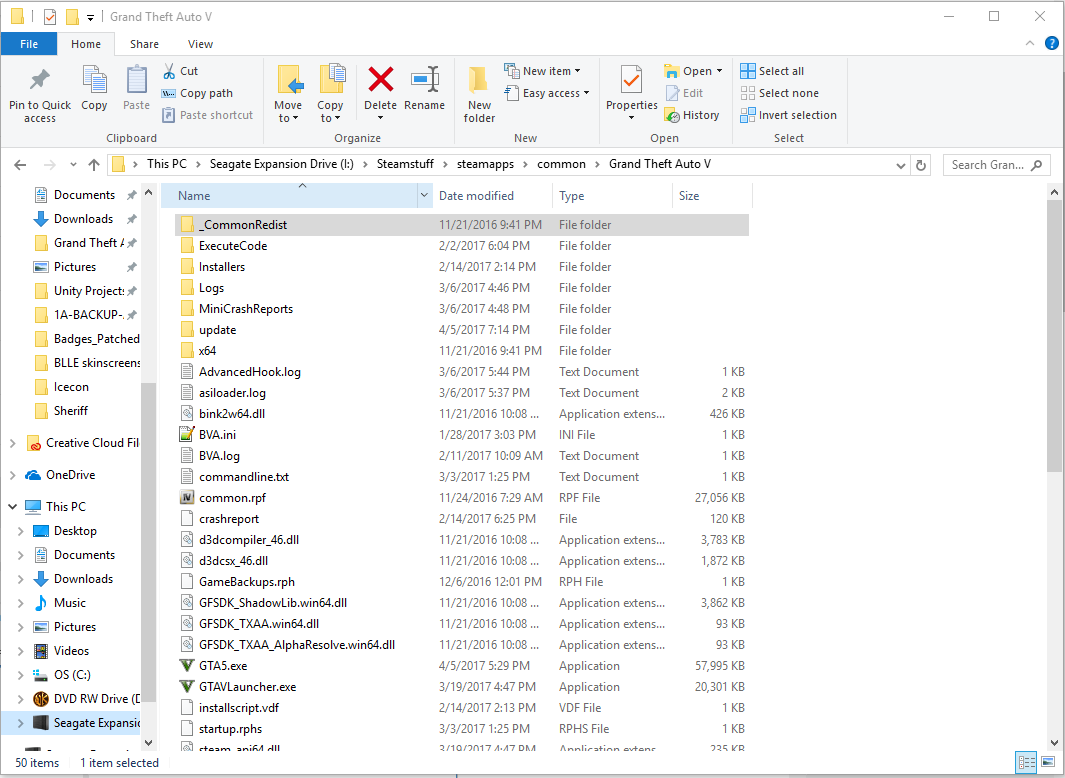Show file History
This screenshot has width=1065, height=778.
[x=692, y=115]
